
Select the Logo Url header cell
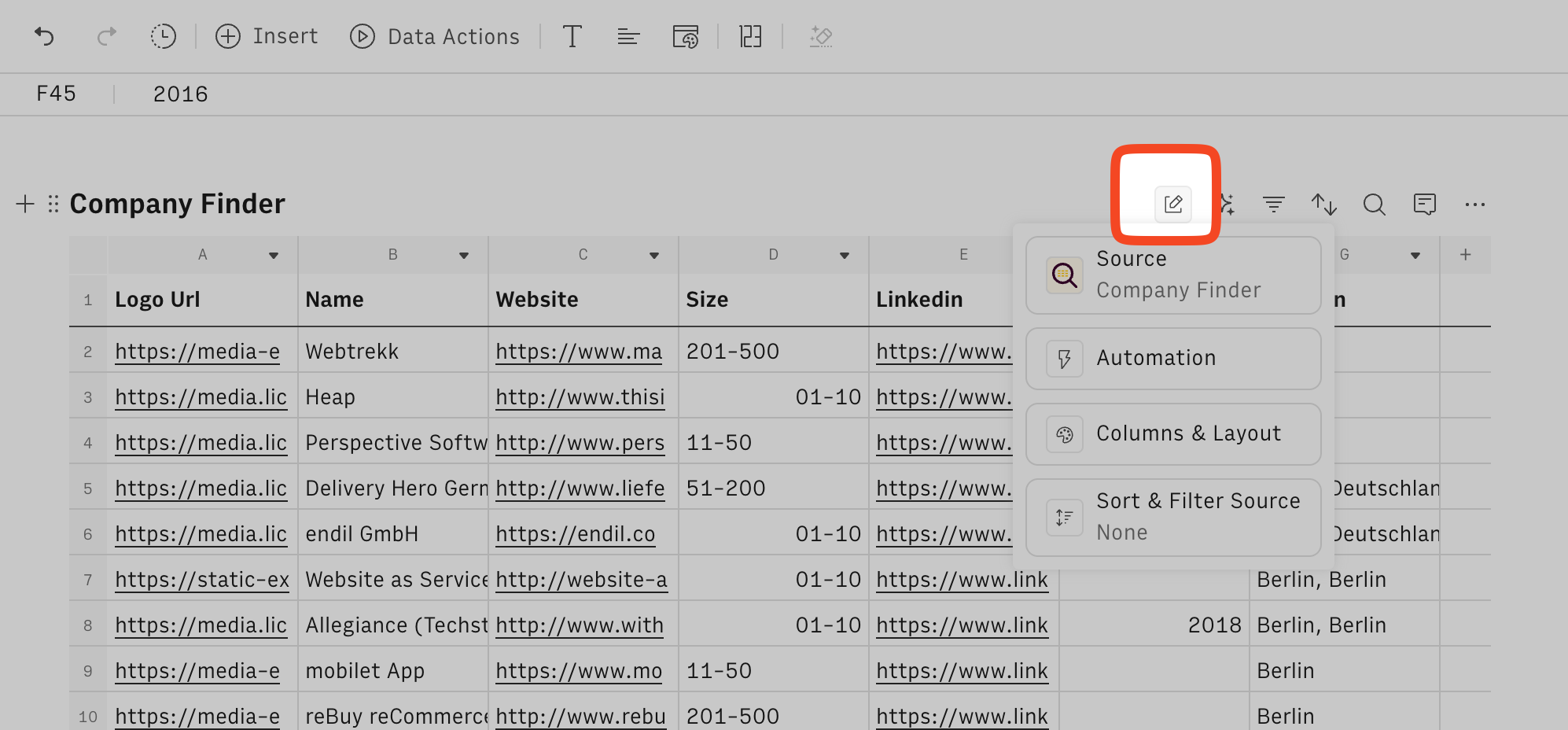[203, 300]
